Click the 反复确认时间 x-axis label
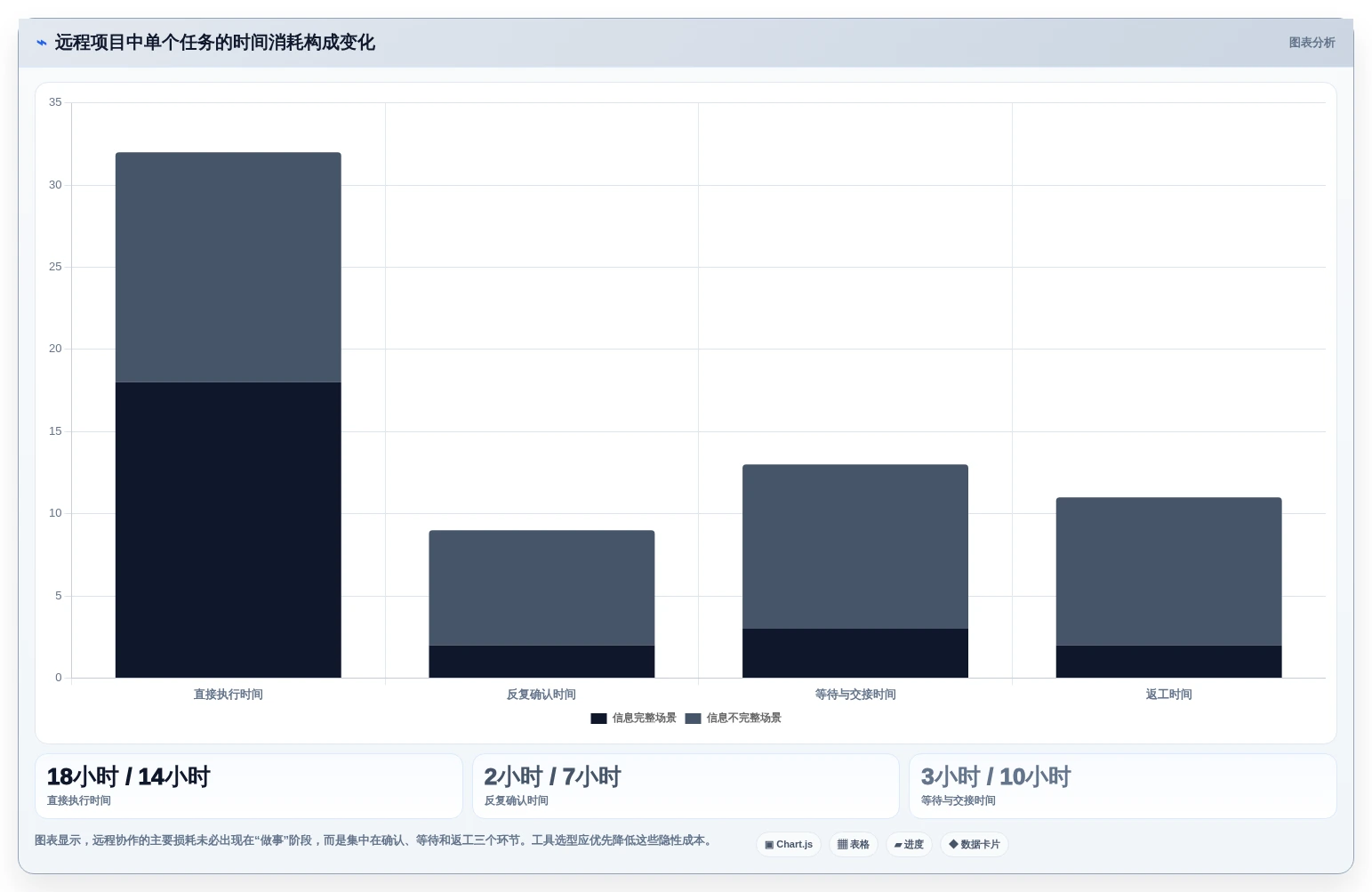Viewport: 1372px width, 892px height. (542, 695)
